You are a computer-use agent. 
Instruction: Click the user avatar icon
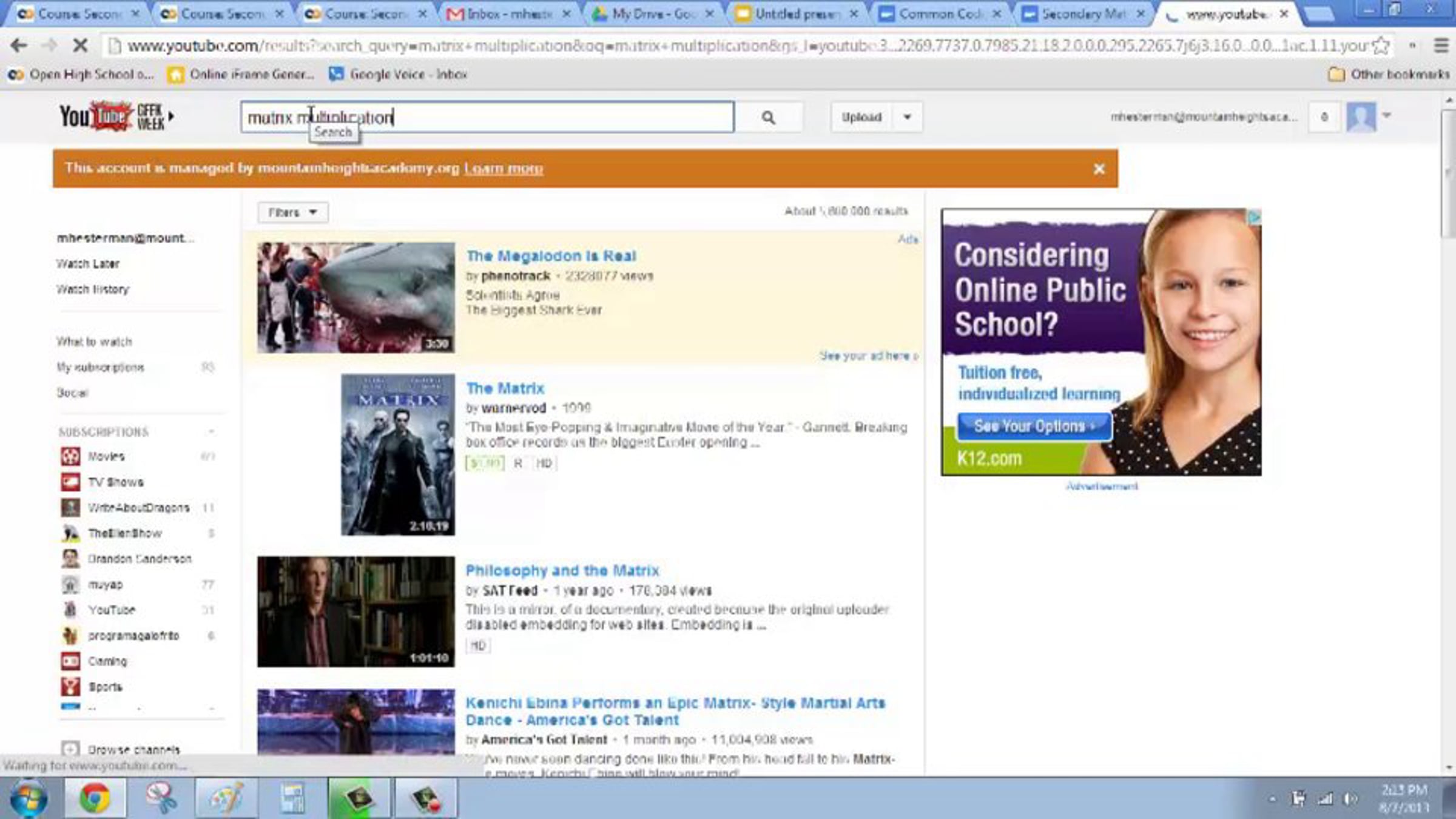pyautogui.click(x=1361, y=116)
